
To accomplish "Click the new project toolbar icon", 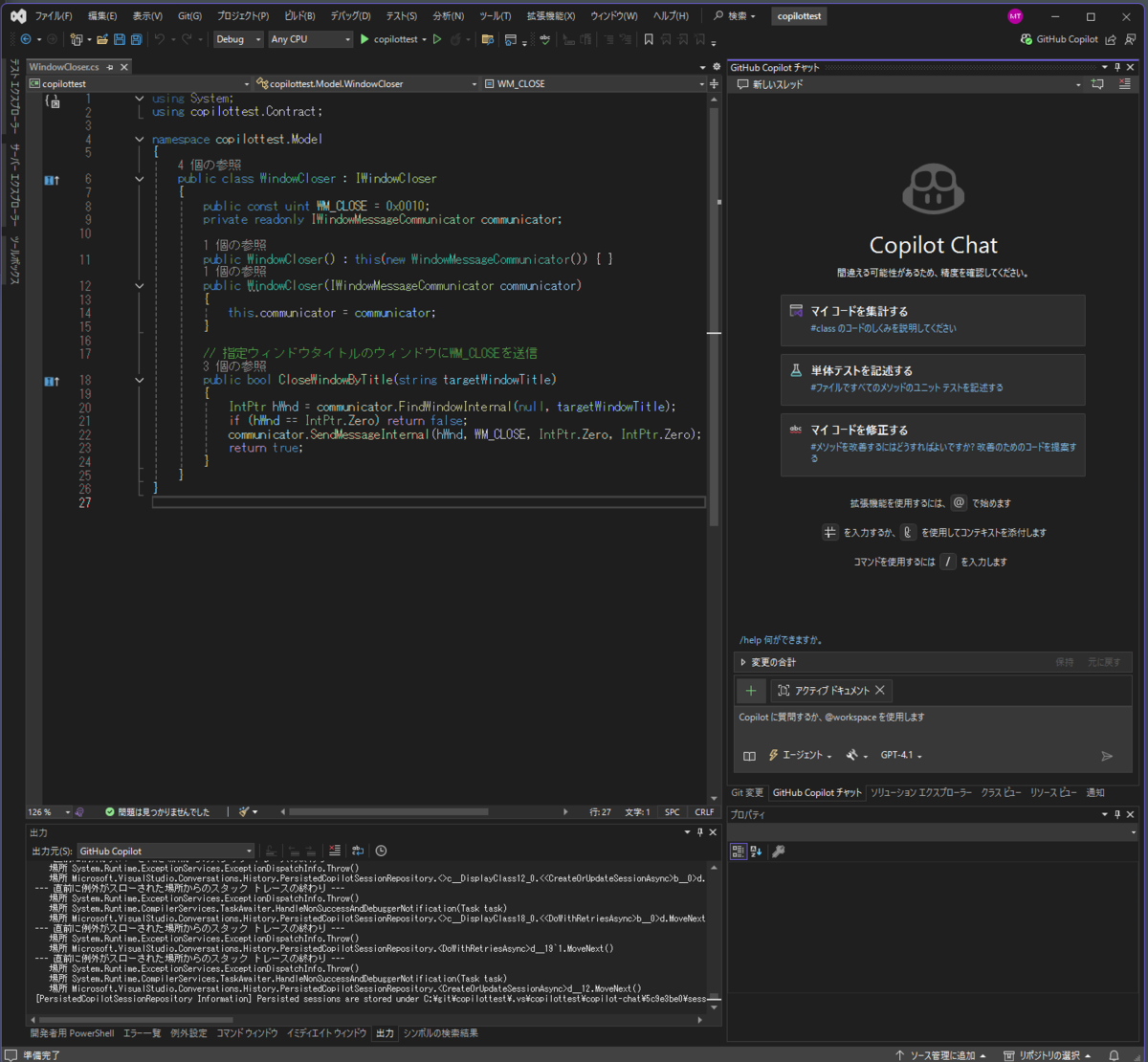I will (x=77, y=39).
